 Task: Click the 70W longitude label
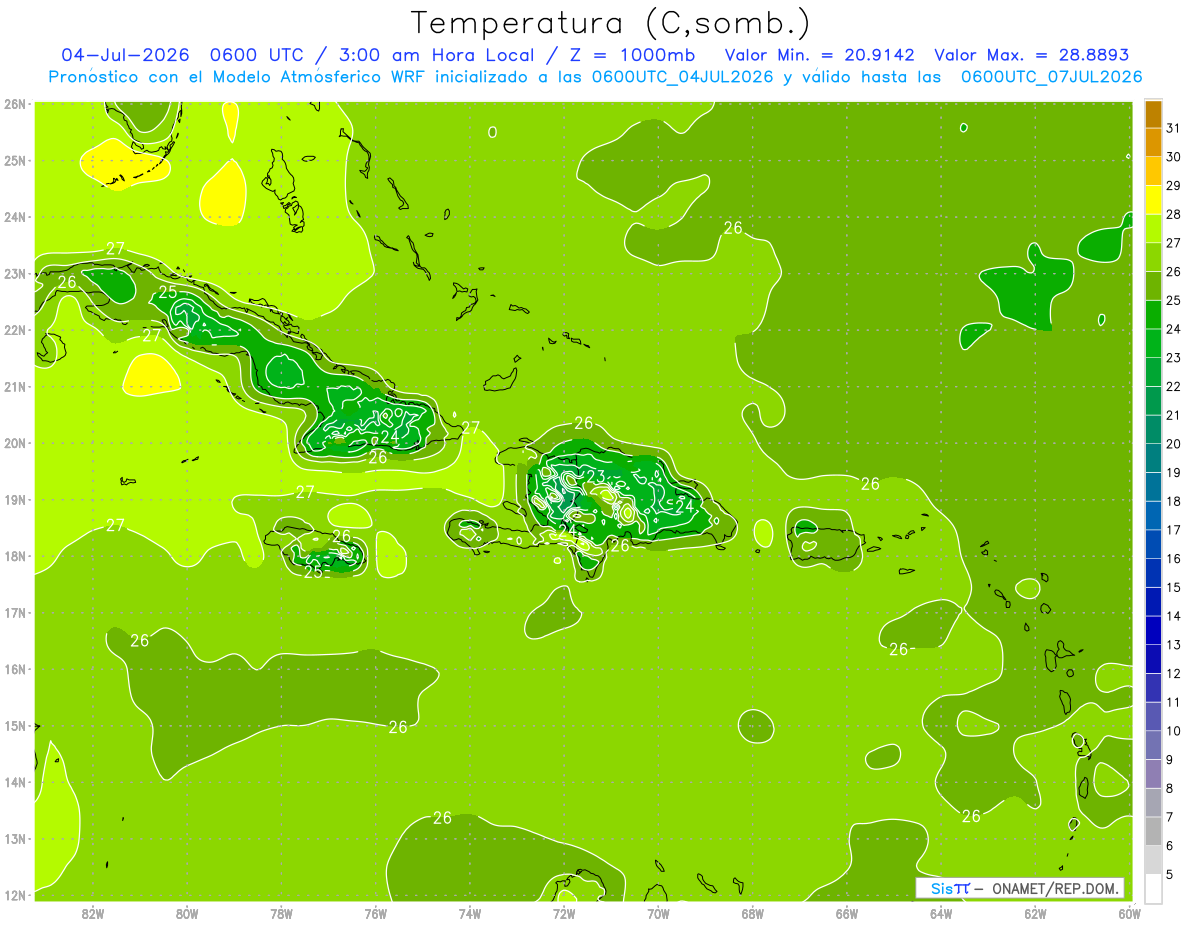[x=658, y=913]
